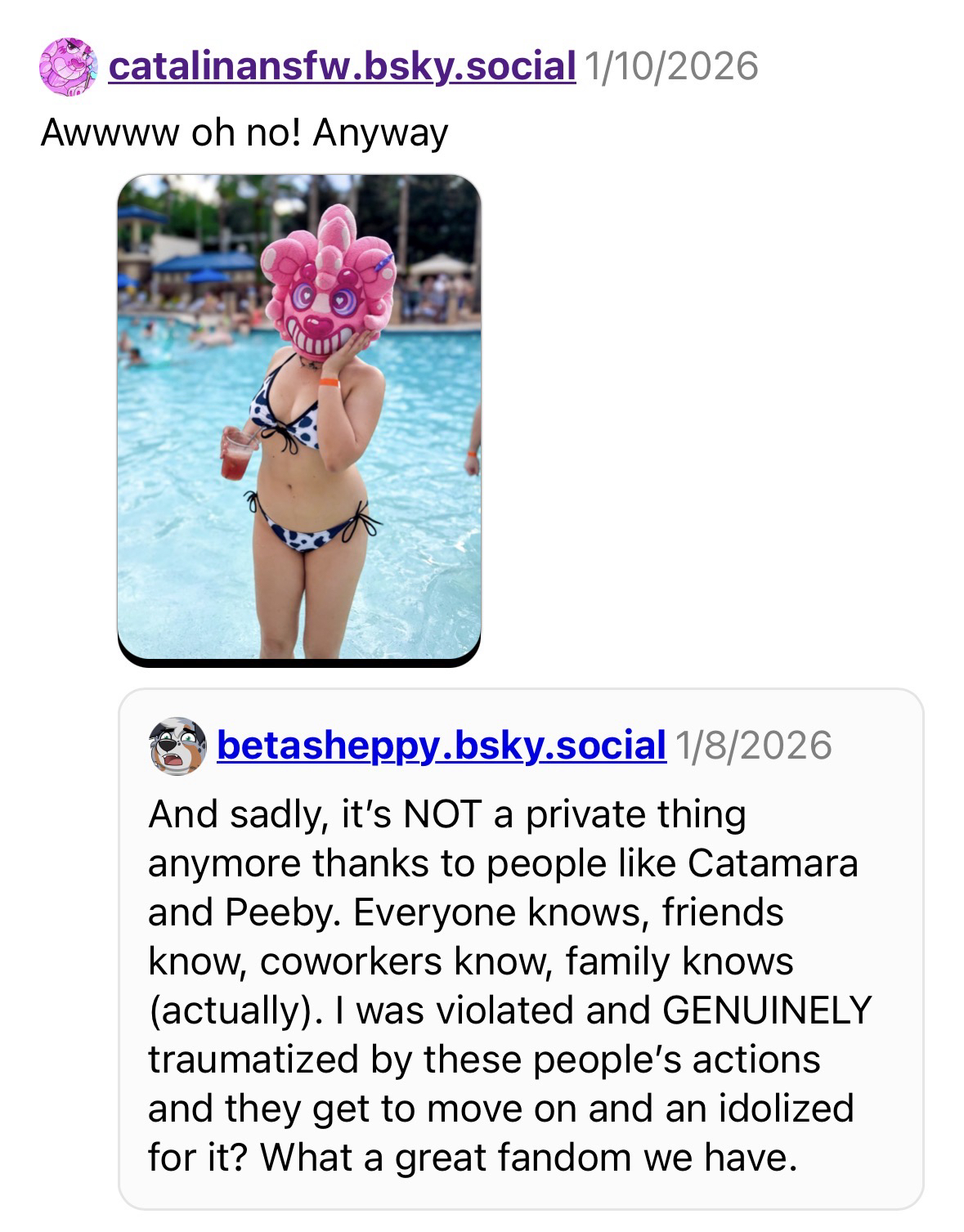
Task: Click the word "Catamara" in quoted post
Action: pyautogui.click(x=773, y=862)
